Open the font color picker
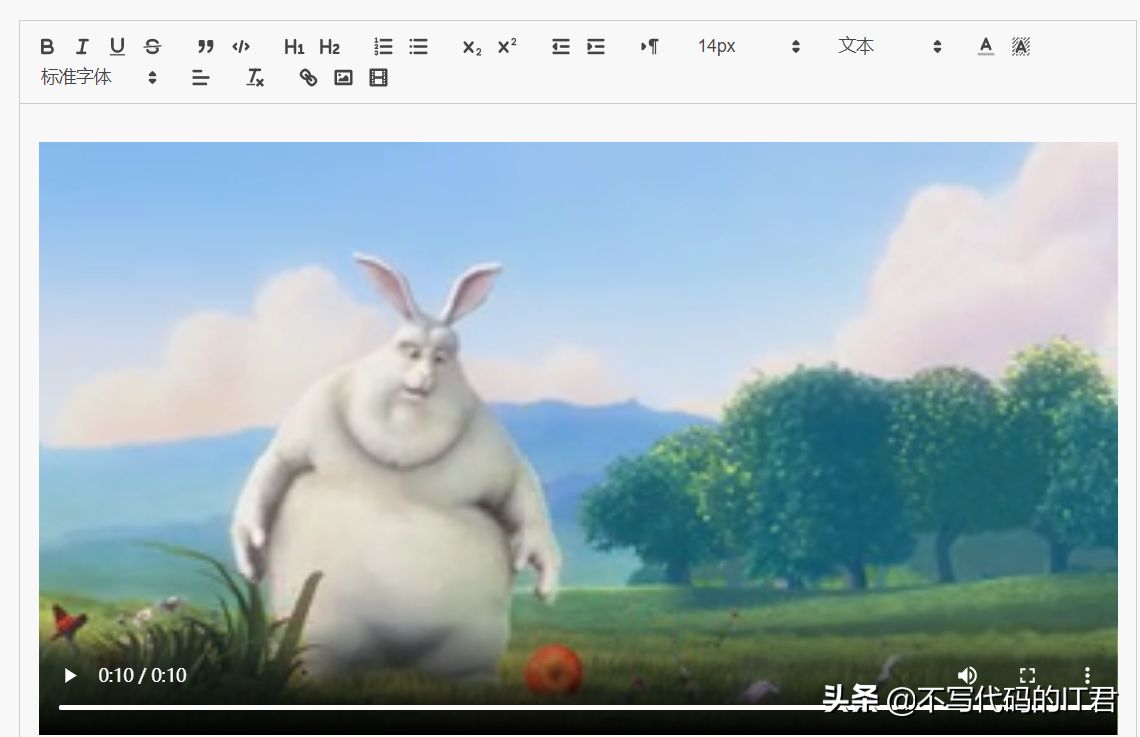The image size is (1140, 737). tap(985, 45)
